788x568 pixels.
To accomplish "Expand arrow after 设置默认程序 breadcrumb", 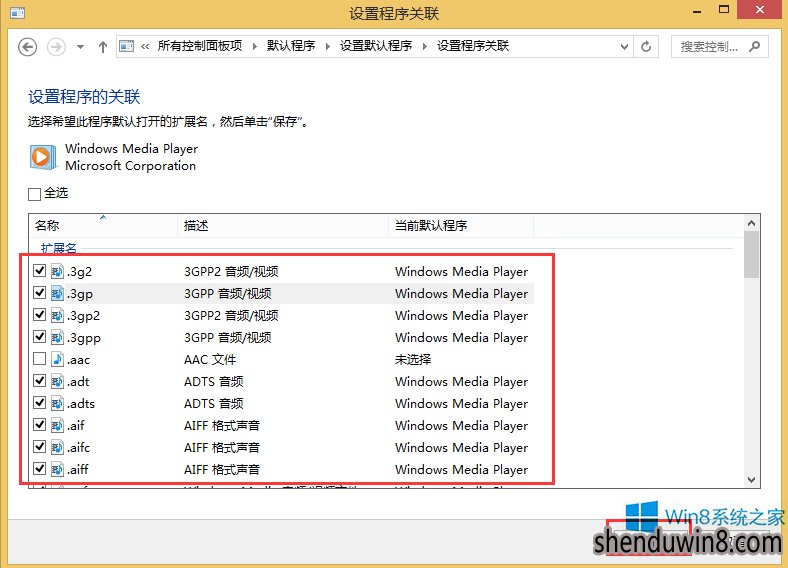I will pyautogui.click(x=424, y=47).
